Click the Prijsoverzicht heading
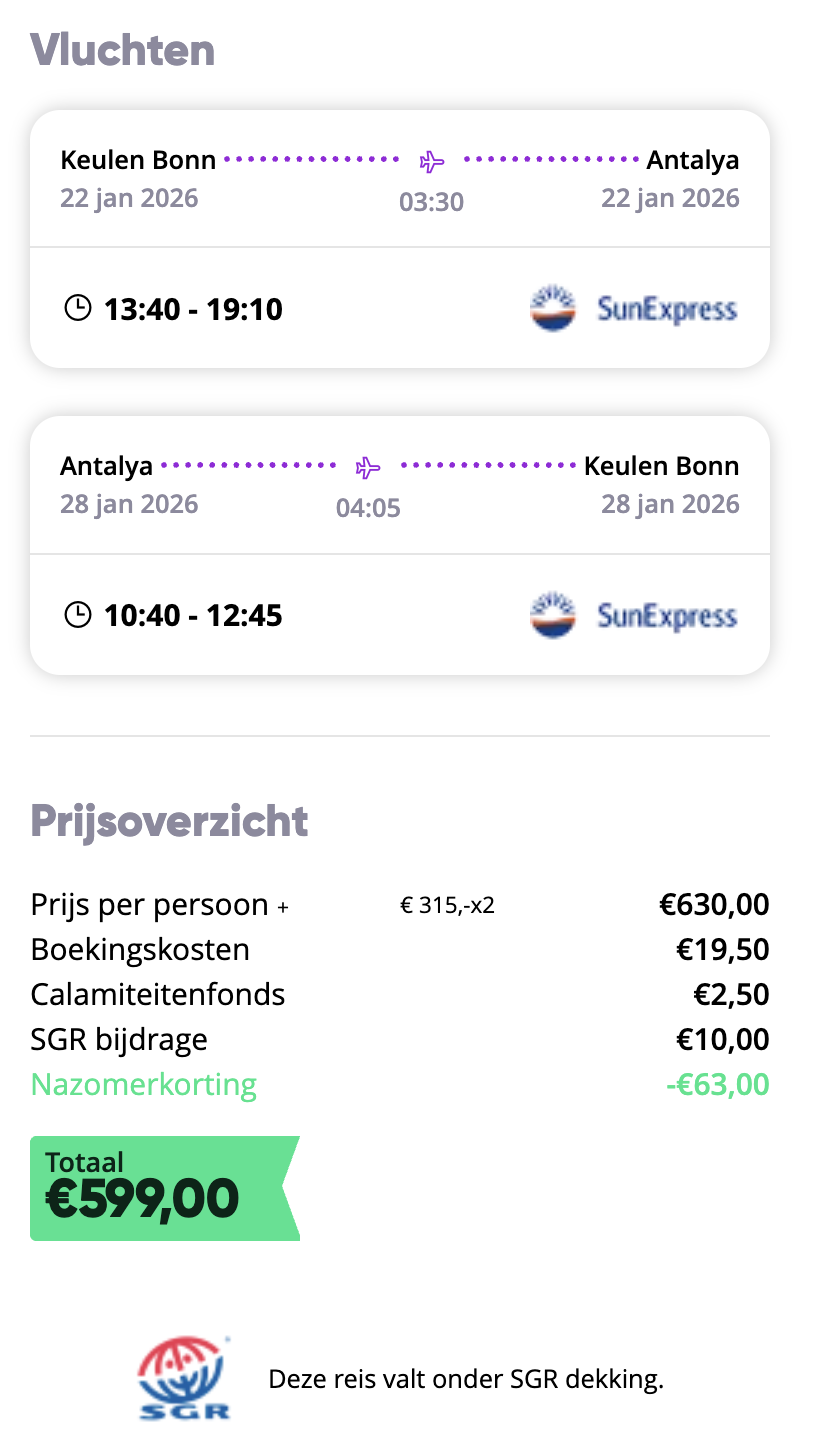Screen dimensions: 822x1448 coord(169,821)
